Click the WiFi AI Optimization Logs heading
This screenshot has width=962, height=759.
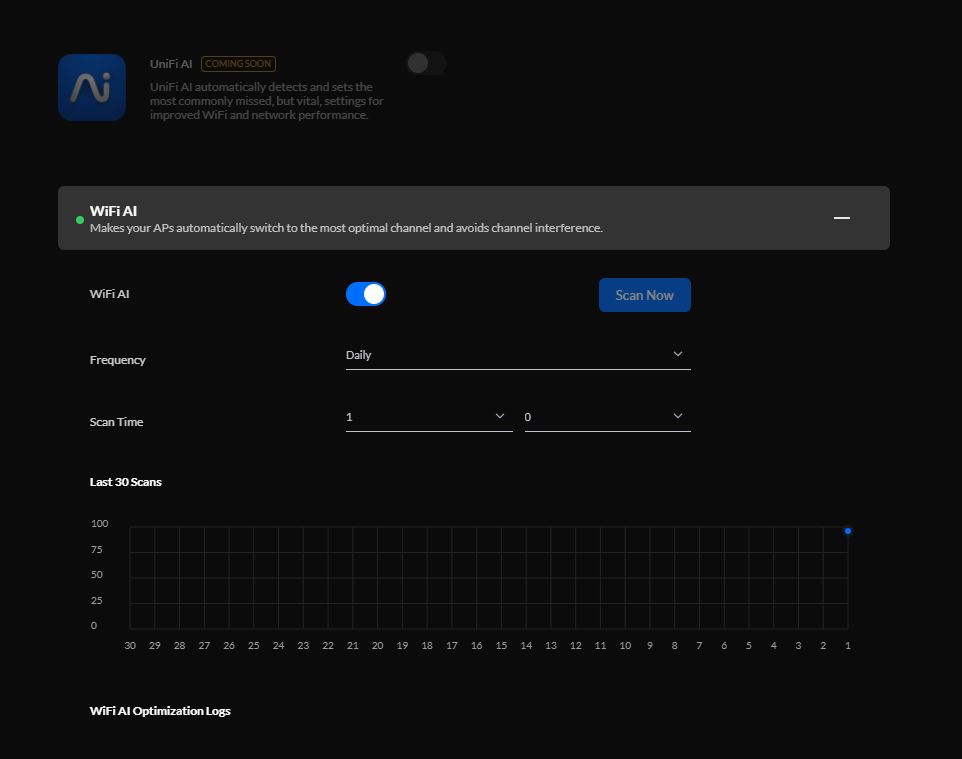[x=160, y=711]
